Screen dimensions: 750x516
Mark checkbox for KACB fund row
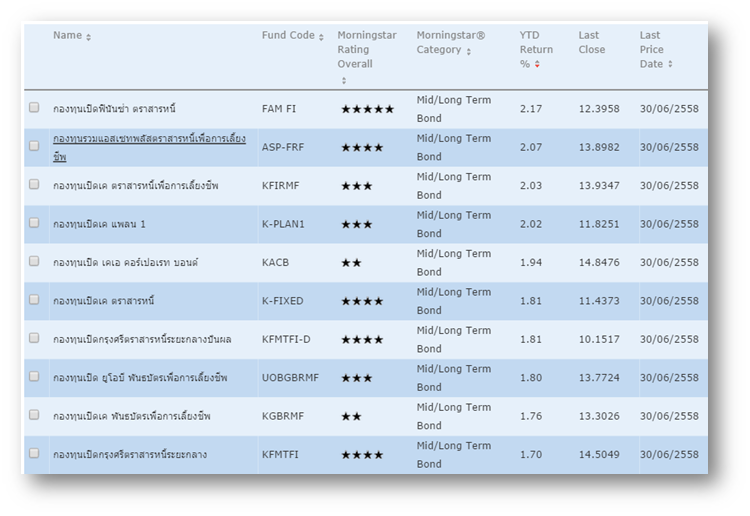[x=34, y=261]
